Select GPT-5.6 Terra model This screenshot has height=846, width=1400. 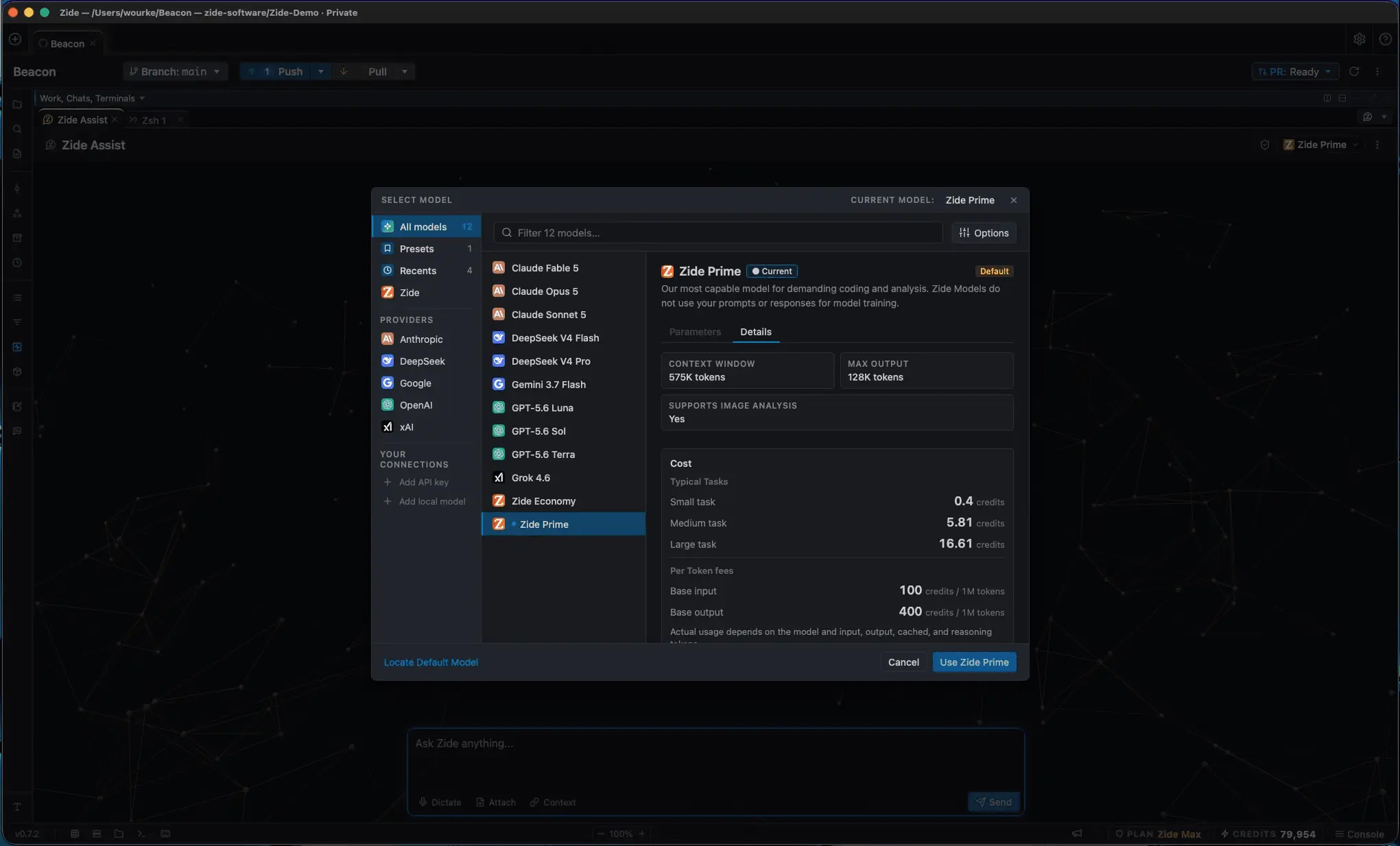pos(563,455)
